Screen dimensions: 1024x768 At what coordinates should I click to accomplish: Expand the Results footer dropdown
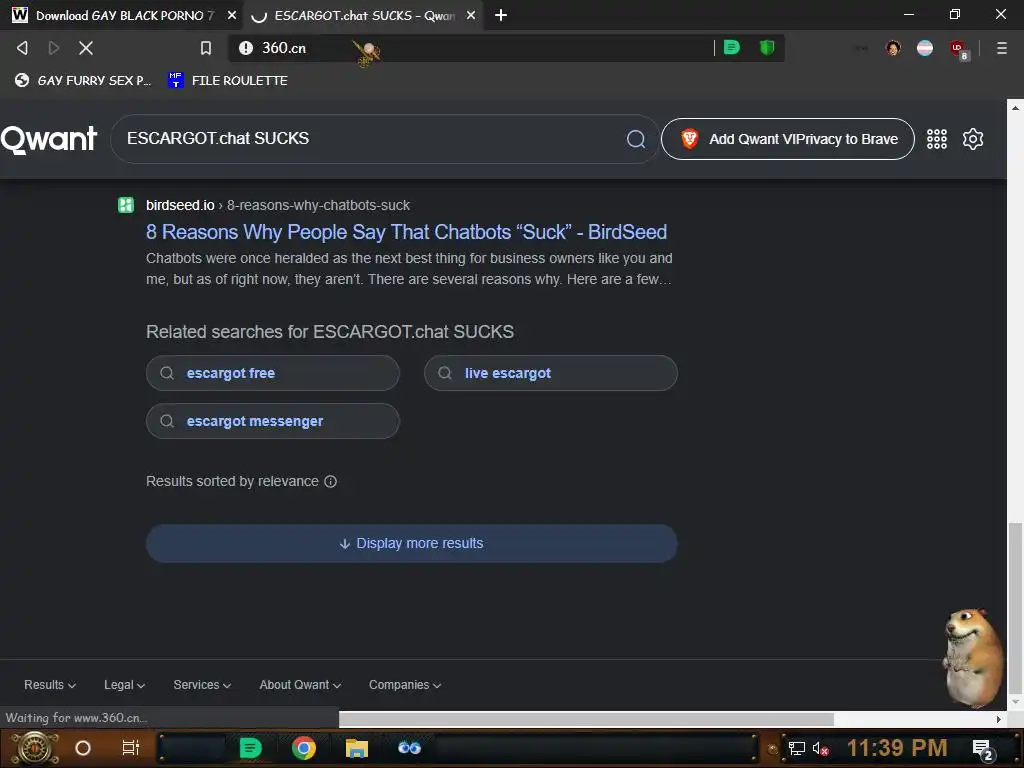[x=50, y=684]
